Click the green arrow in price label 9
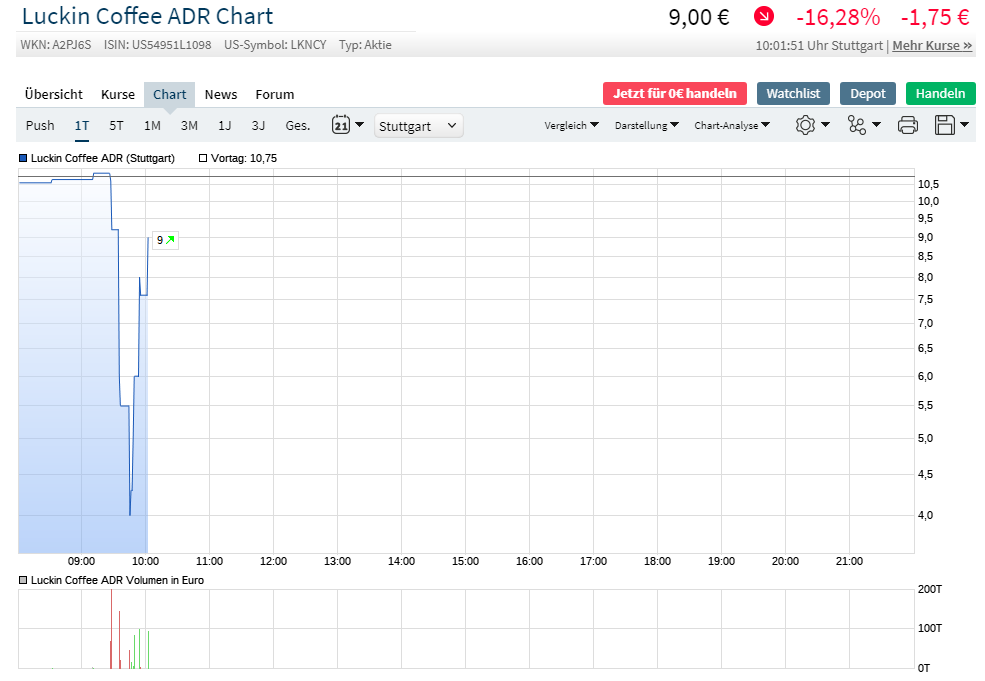985x681 pixels. tap(170, 240)
